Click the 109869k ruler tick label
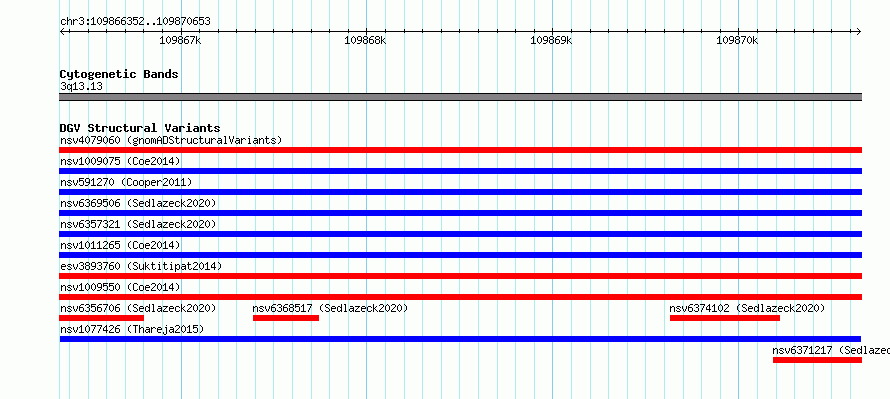Viewport: 890px width, 399px height. 551,40
